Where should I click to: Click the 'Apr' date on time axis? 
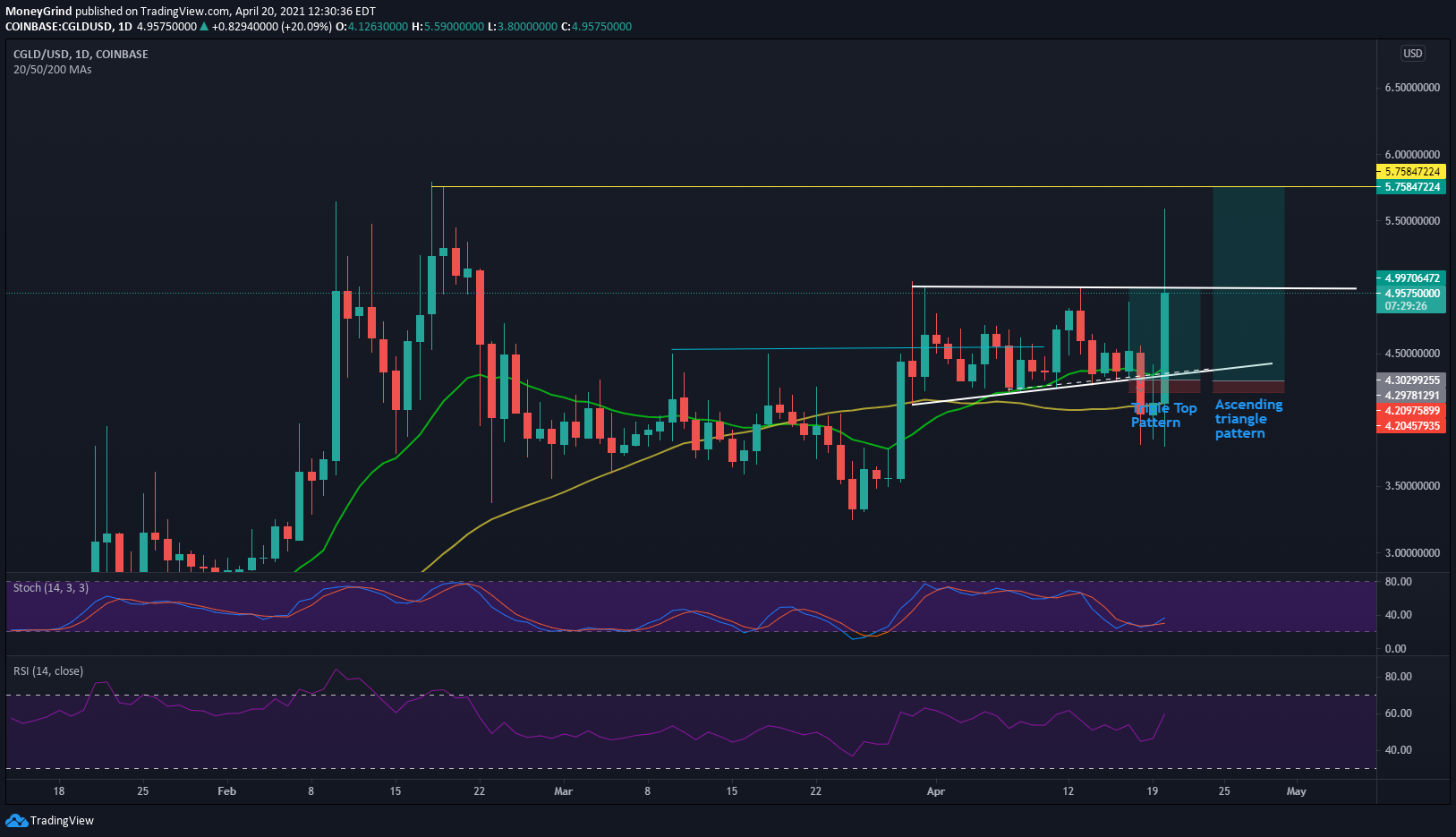[x=935, y=791]
